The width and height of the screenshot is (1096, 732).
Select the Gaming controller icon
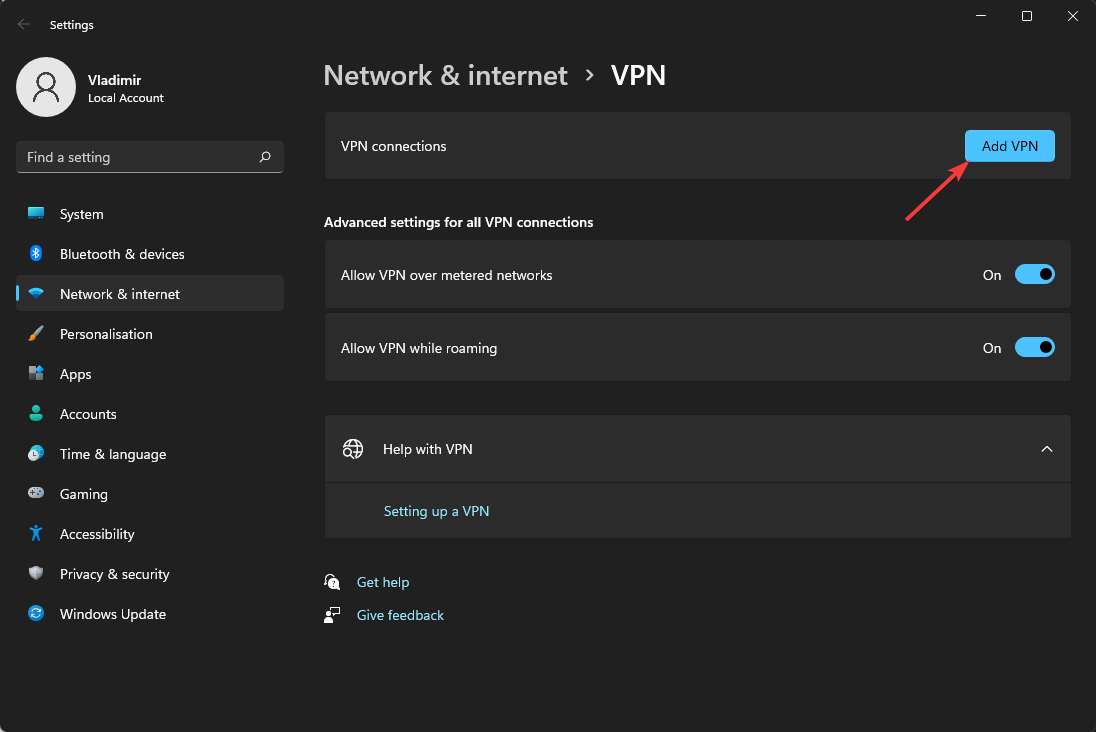[x=36, y=494]
